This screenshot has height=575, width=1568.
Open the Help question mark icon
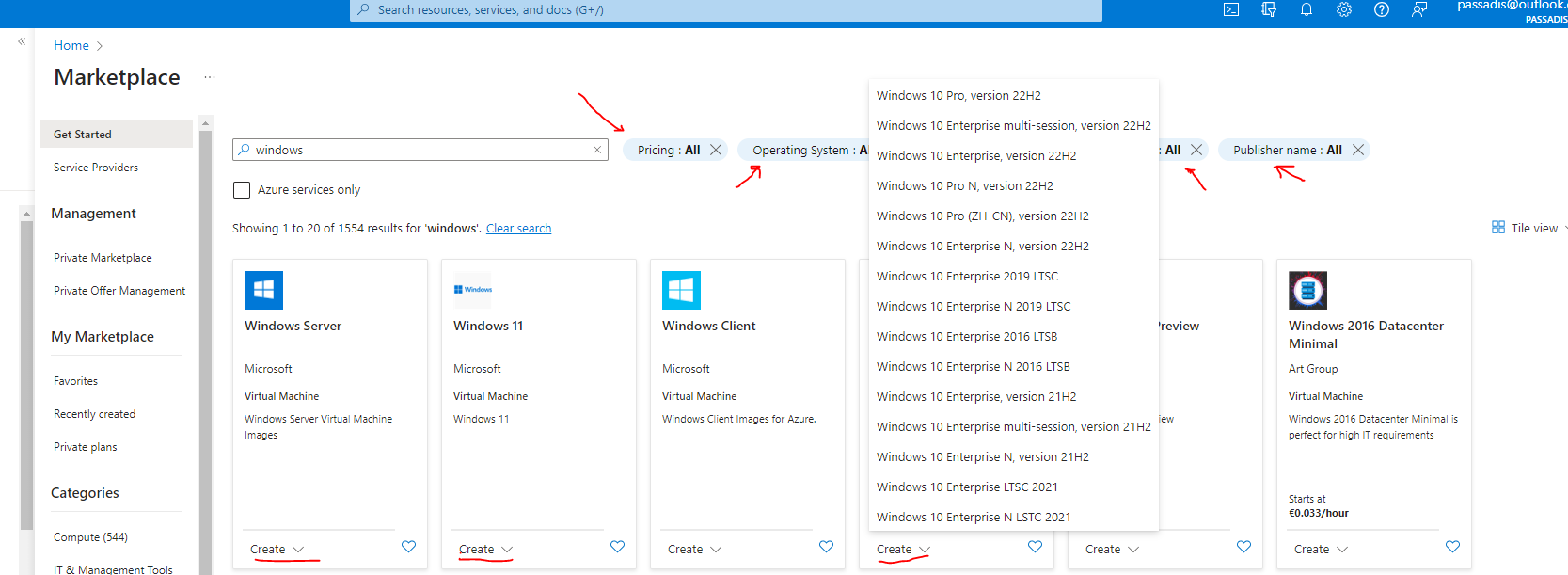point(1382,9)
